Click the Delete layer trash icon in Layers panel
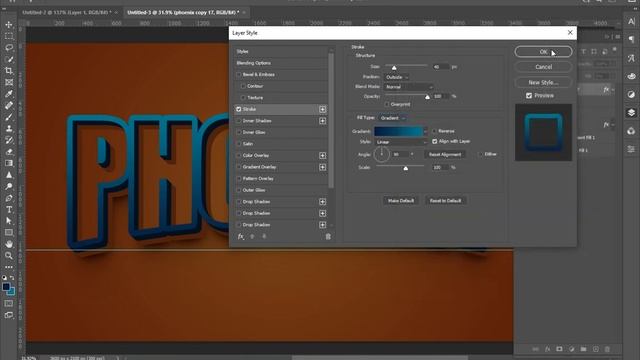640x360 pixels. coord(607,349)
